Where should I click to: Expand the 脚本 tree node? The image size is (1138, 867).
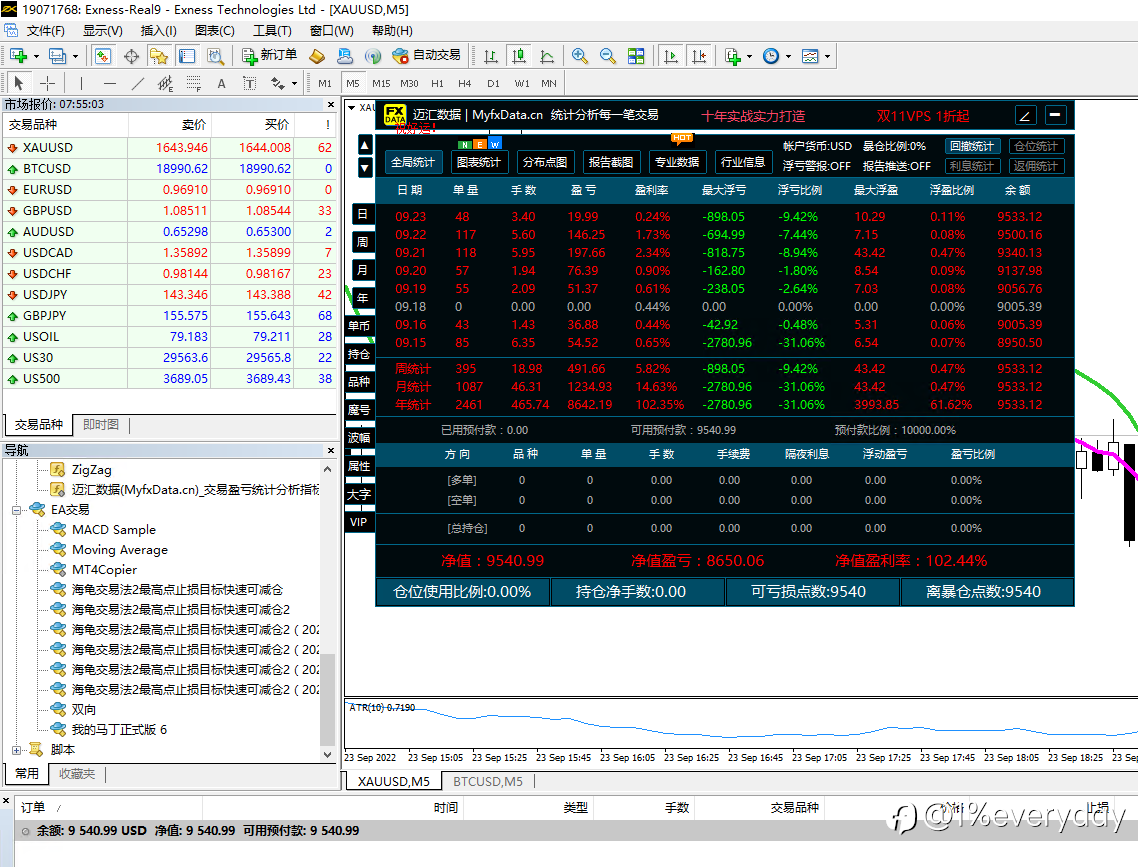[x=16, y=749]
